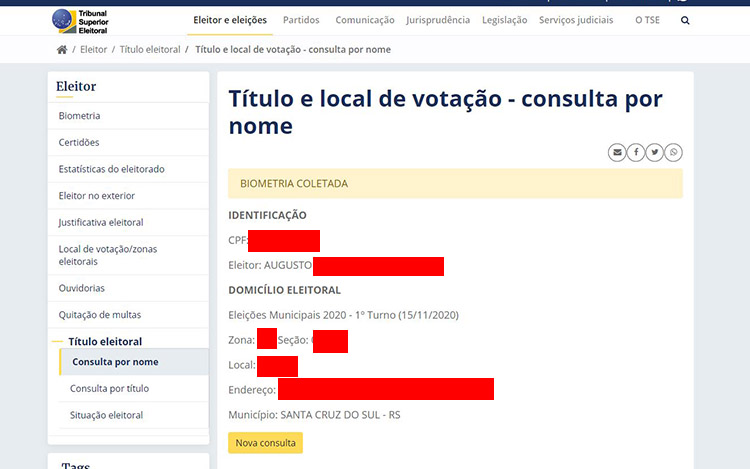The height and width of the screenshot is (469, 750).
Task: Click the Eleitor breadcrumb link
Action: point(93,50)
